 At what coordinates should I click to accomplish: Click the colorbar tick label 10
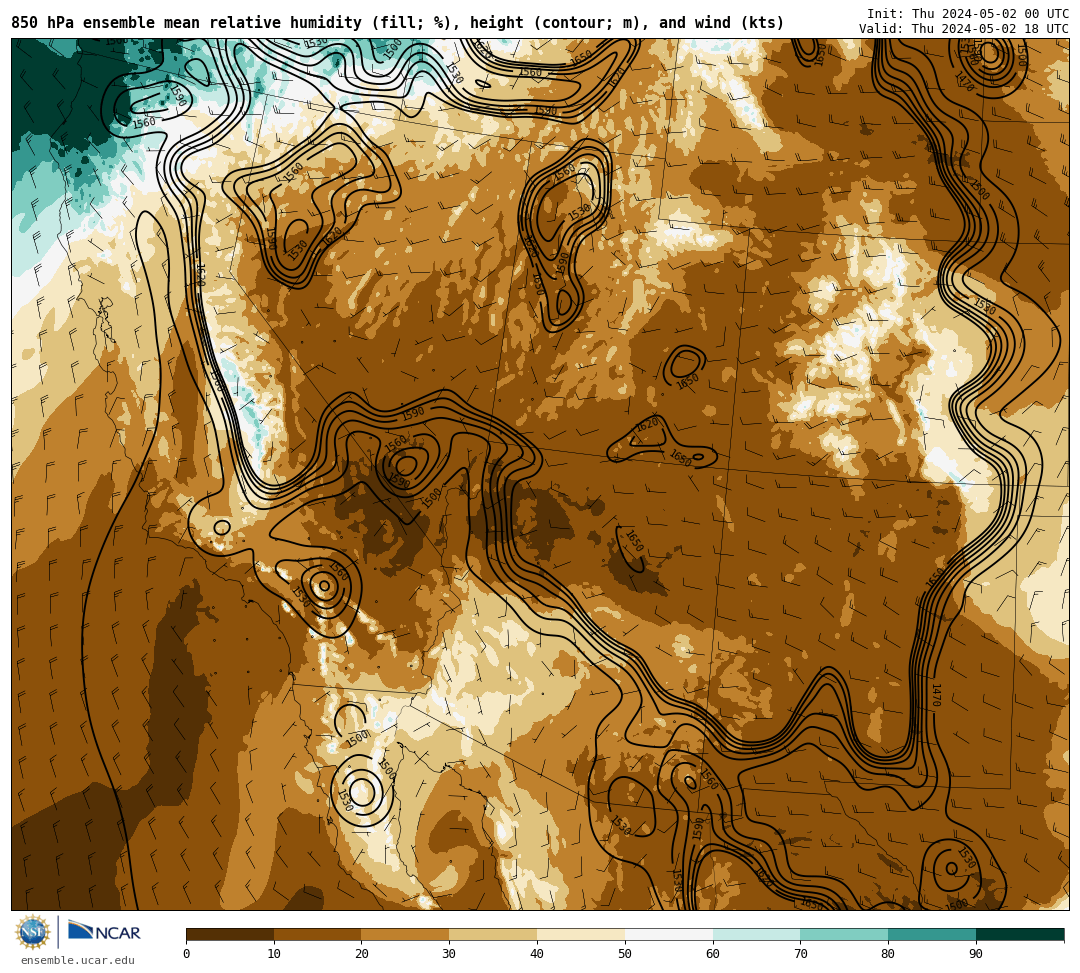pos(274,954)
